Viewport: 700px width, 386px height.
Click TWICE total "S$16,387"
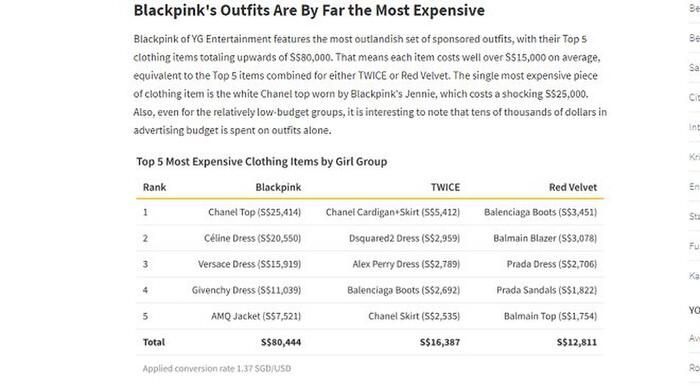pyautogui.click(x=440, y=342)
